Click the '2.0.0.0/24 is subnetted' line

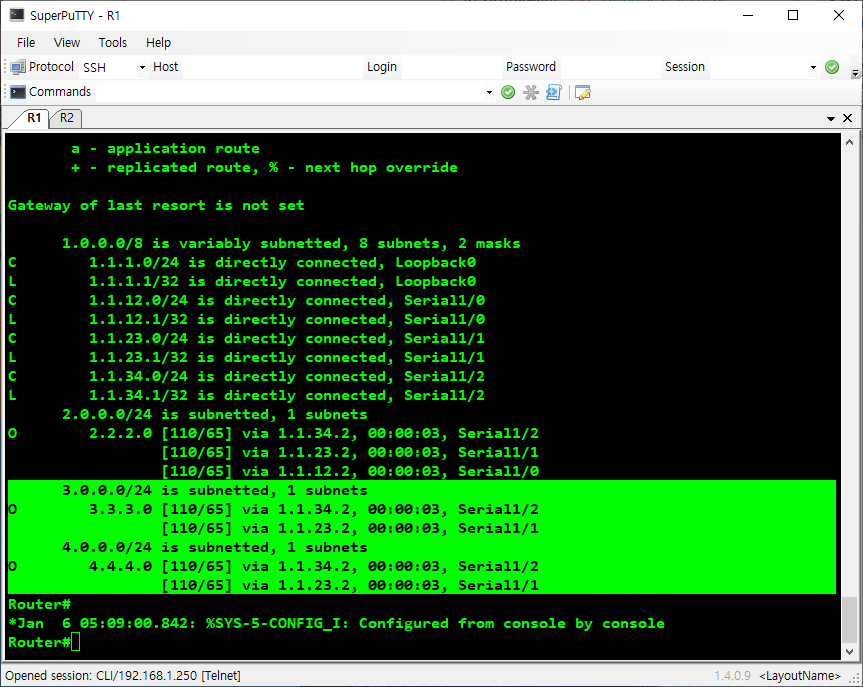click(x=214, y=415)
